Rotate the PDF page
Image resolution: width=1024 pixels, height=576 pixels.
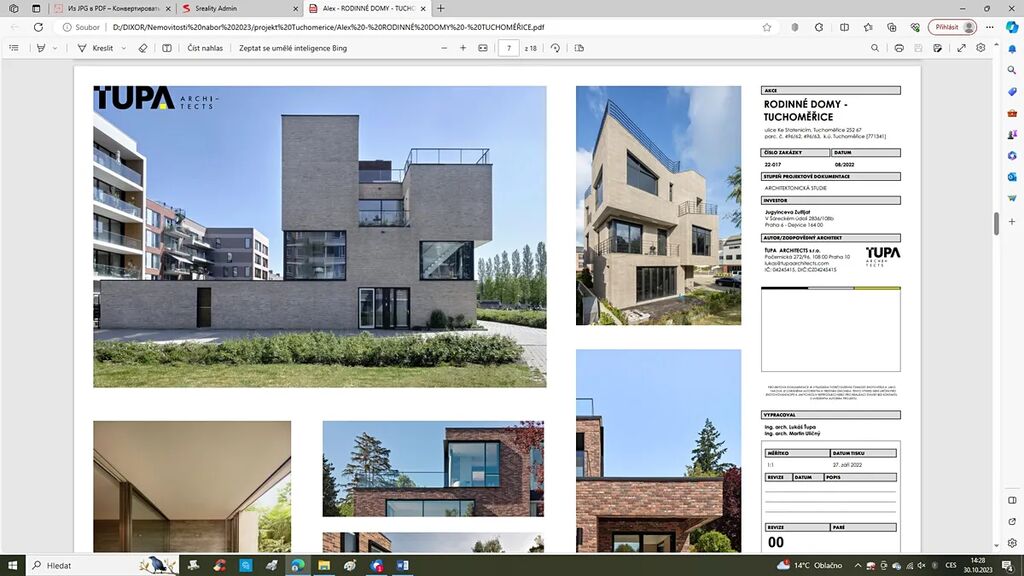click(x=555, y=48)
